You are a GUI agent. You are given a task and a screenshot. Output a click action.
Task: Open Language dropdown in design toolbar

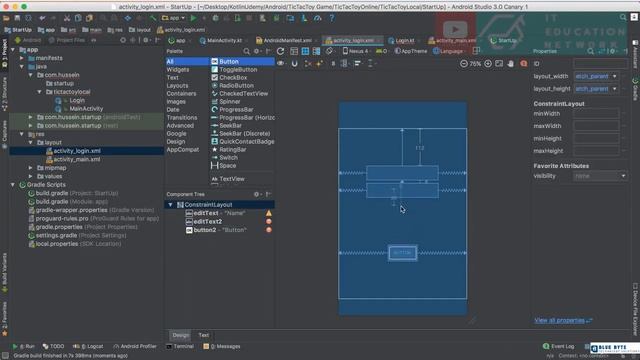click(x=449, y=51)
